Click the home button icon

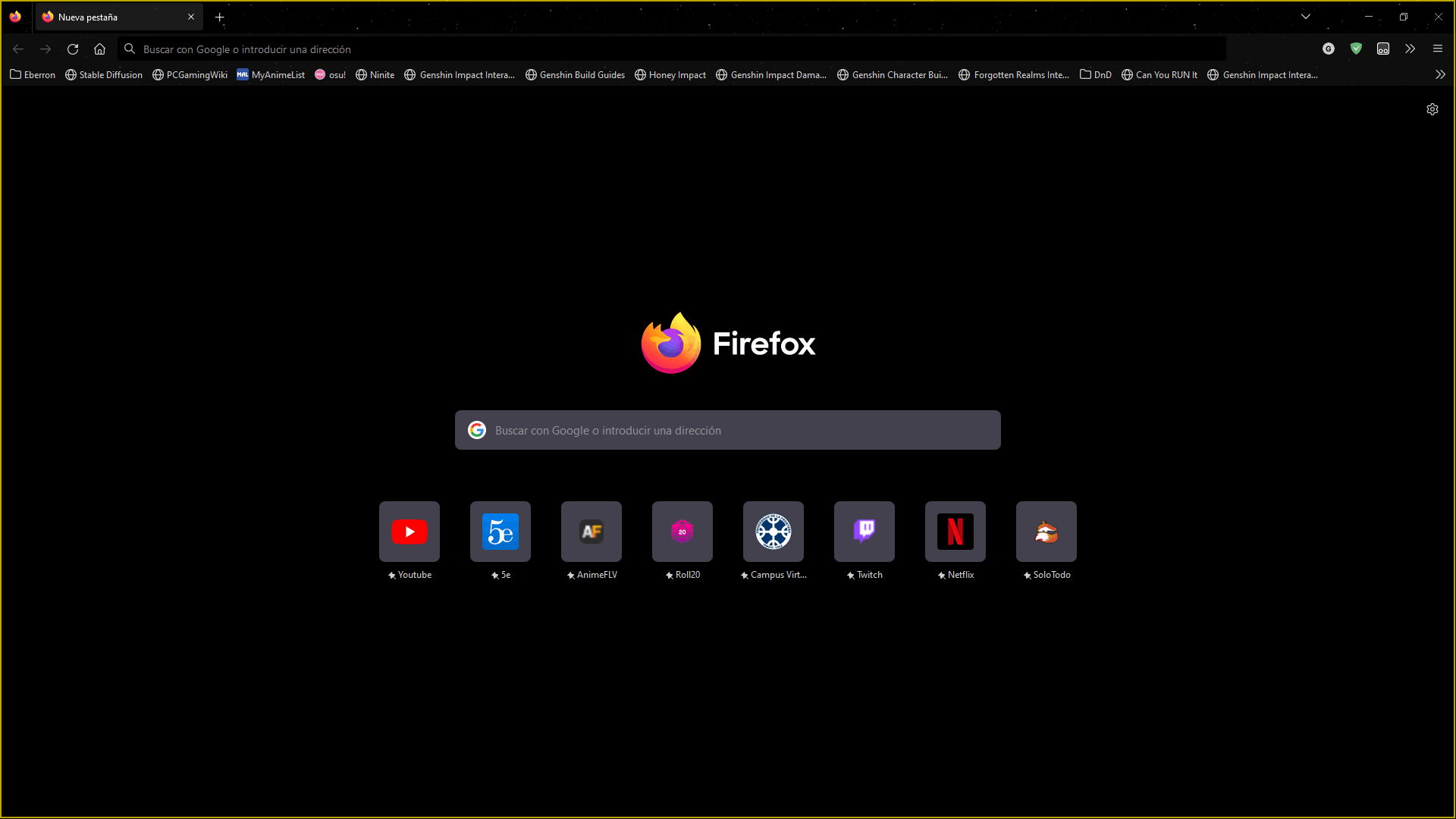99,49
